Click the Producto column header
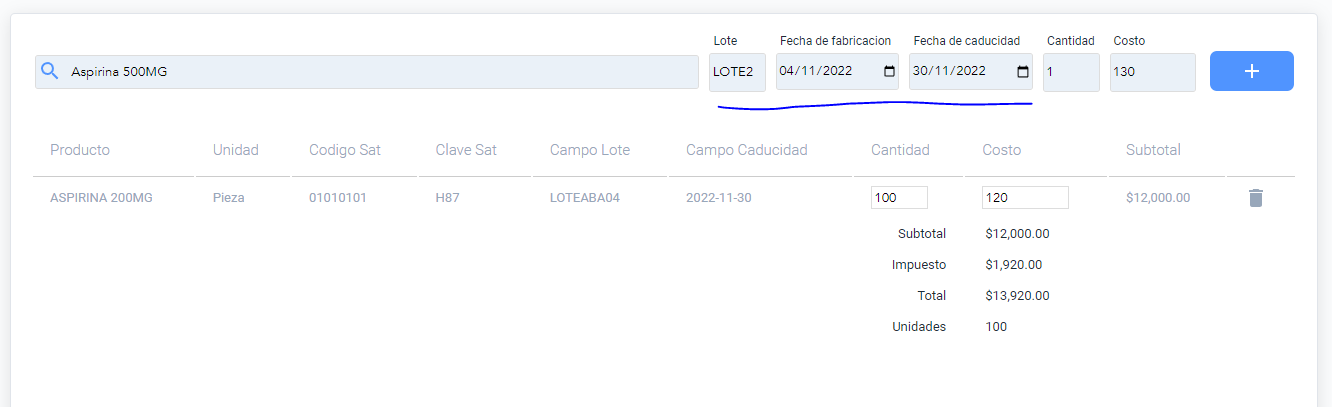Viewport: 1332px width, 407px height. 80,150
